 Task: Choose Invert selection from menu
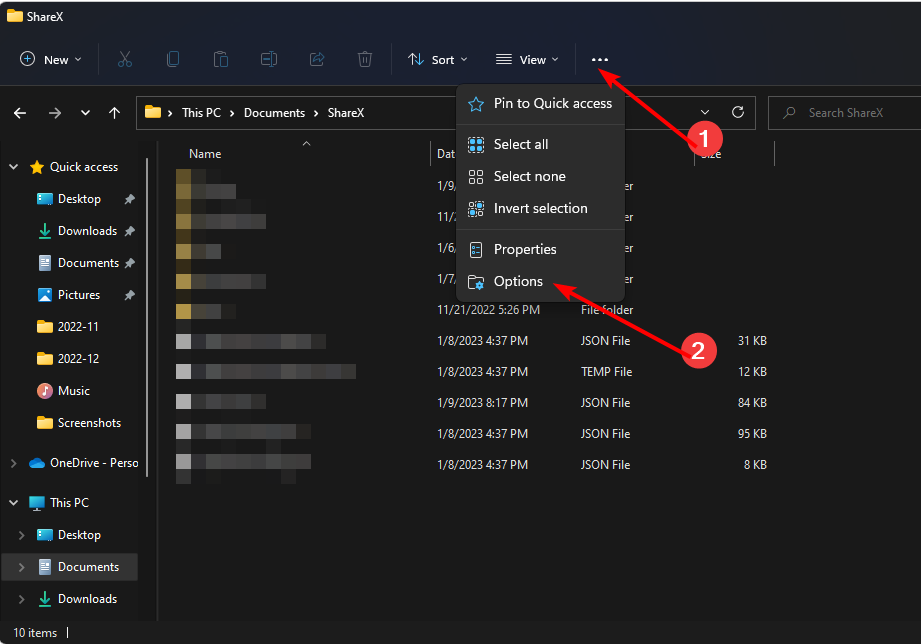[540, 209]
